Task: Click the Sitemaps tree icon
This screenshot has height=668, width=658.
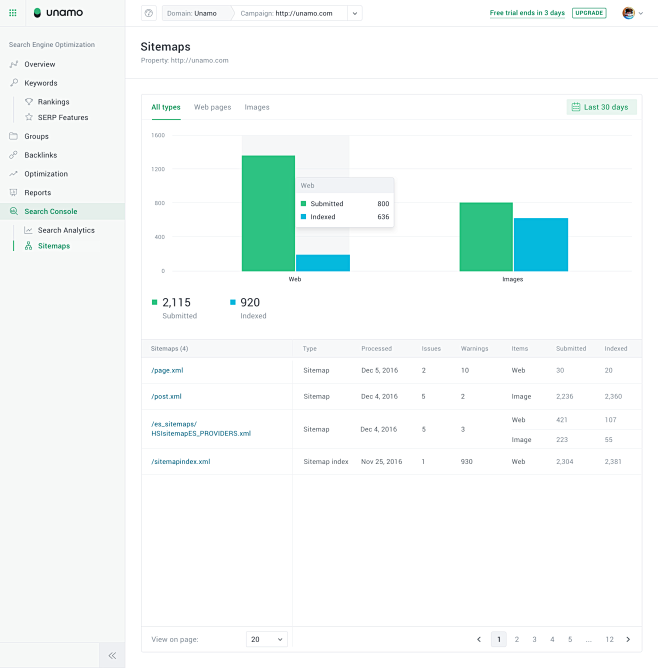Action: [x=29, y=246]
